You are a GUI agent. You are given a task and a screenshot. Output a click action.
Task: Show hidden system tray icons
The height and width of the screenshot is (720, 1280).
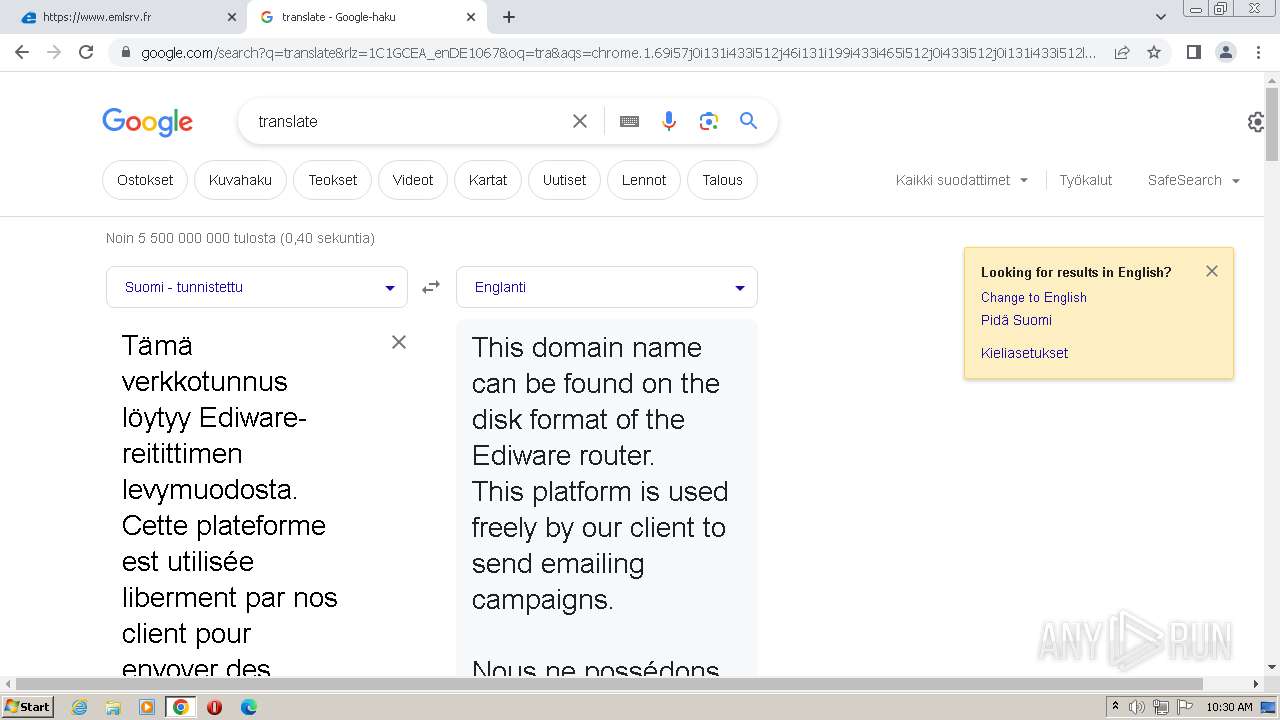click(1115, 707)
